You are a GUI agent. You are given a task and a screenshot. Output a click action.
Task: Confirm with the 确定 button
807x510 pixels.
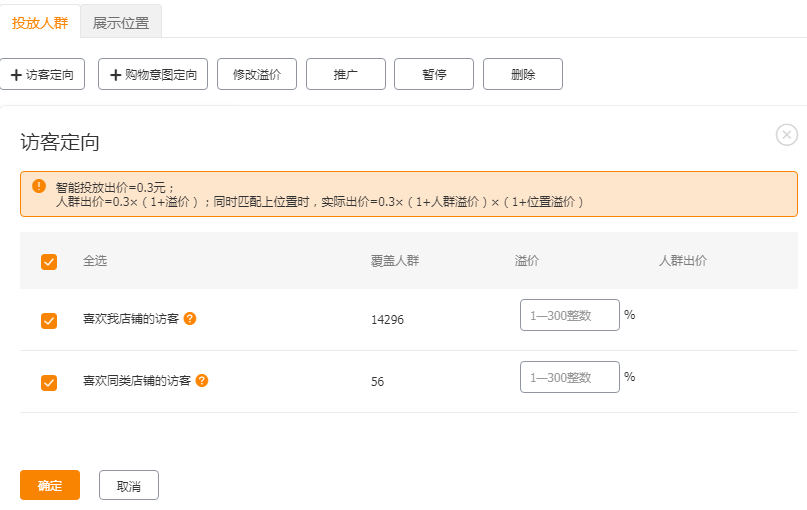coord(50,485)
